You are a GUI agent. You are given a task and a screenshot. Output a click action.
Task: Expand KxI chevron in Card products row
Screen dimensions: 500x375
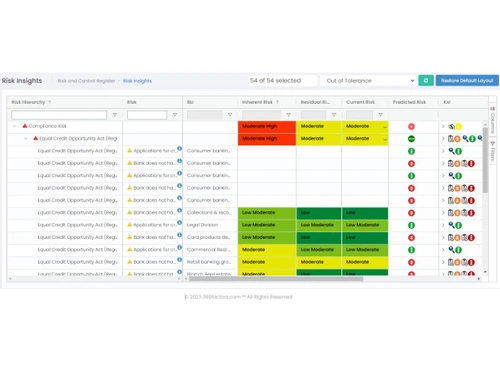(443, 237)
